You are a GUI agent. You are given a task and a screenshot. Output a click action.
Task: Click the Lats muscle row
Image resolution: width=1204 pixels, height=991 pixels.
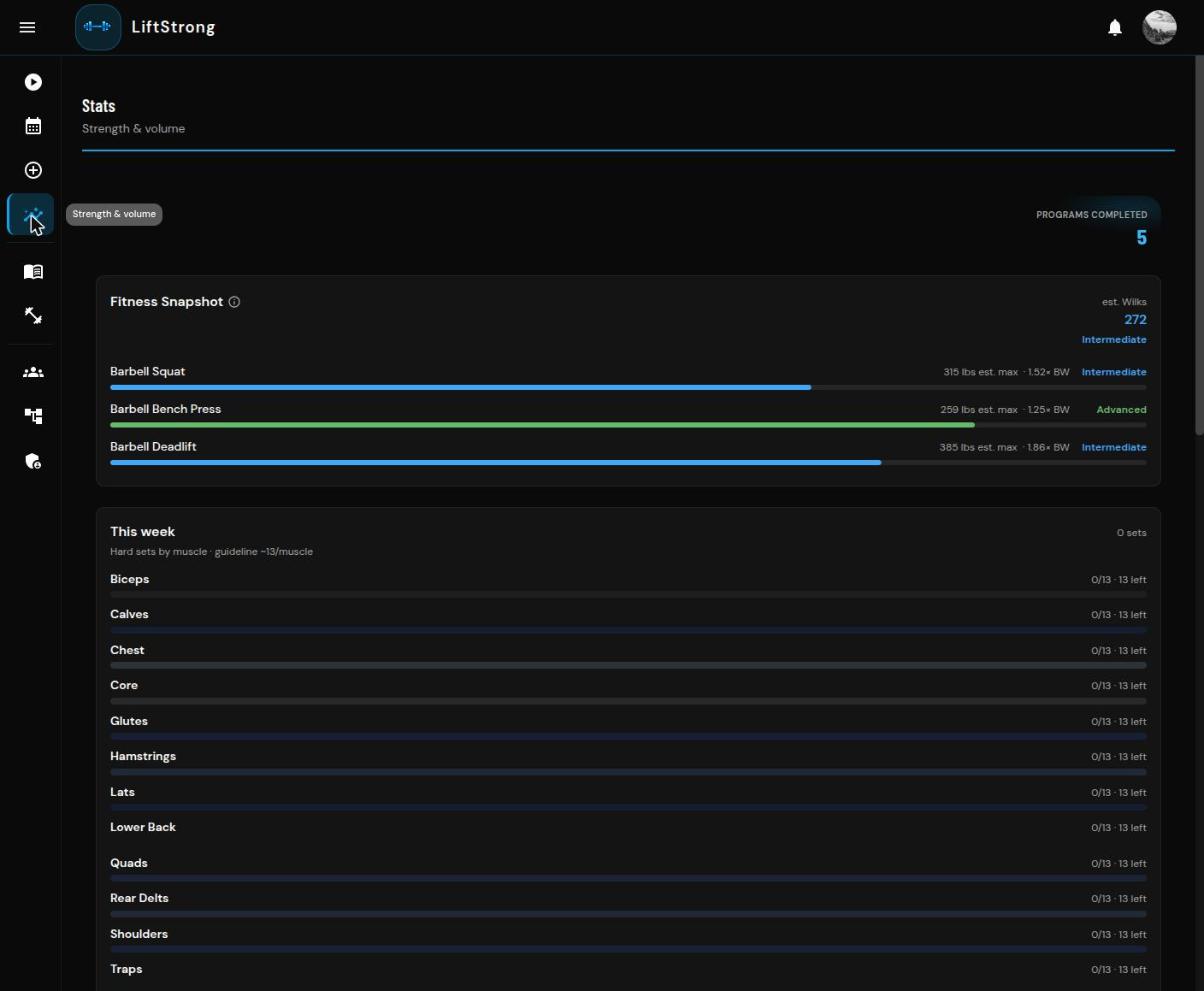click(x=628, y=799)
